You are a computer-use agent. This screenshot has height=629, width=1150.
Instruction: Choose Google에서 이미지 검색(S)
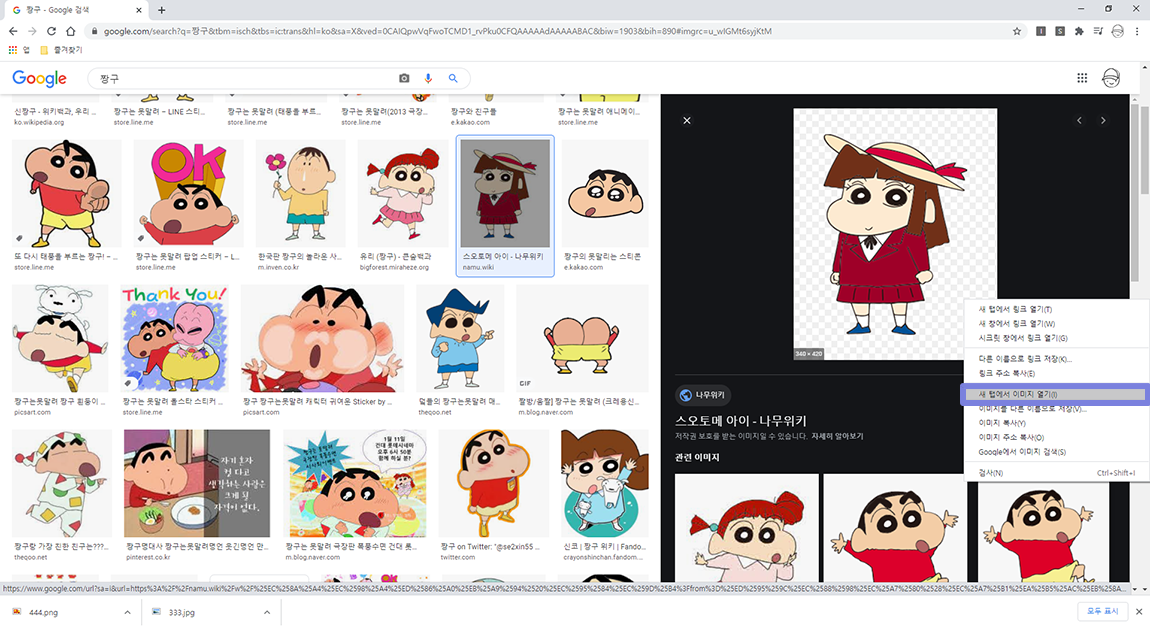pos(1055,452)
